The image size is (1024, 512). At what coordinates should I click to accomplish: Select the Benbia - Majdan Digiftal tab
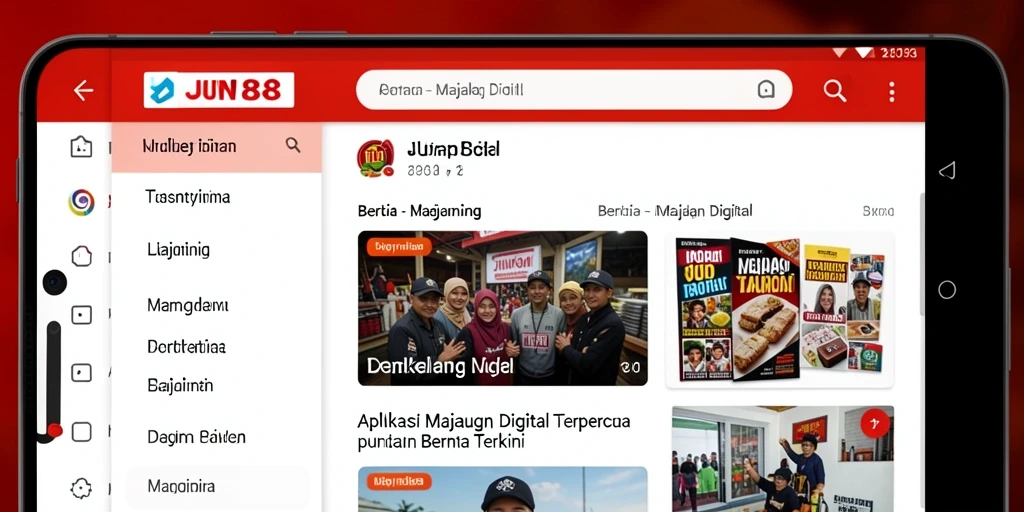(675, 211)
